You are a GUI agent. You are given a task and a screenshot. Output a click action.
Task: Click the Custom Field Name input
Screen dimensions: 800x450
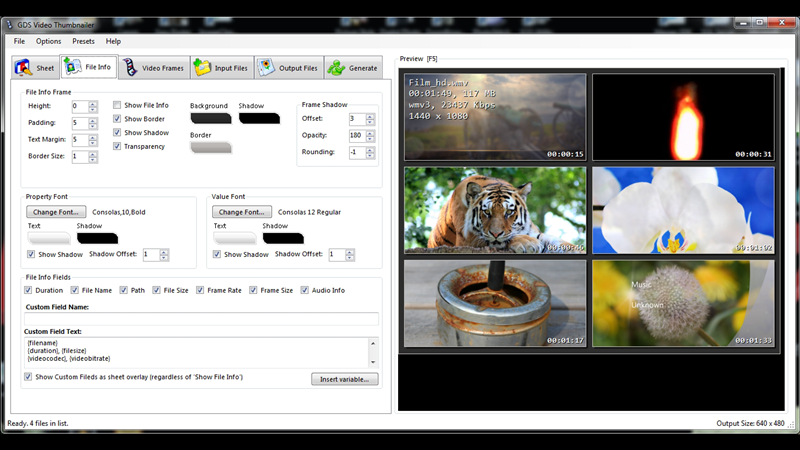201,319
